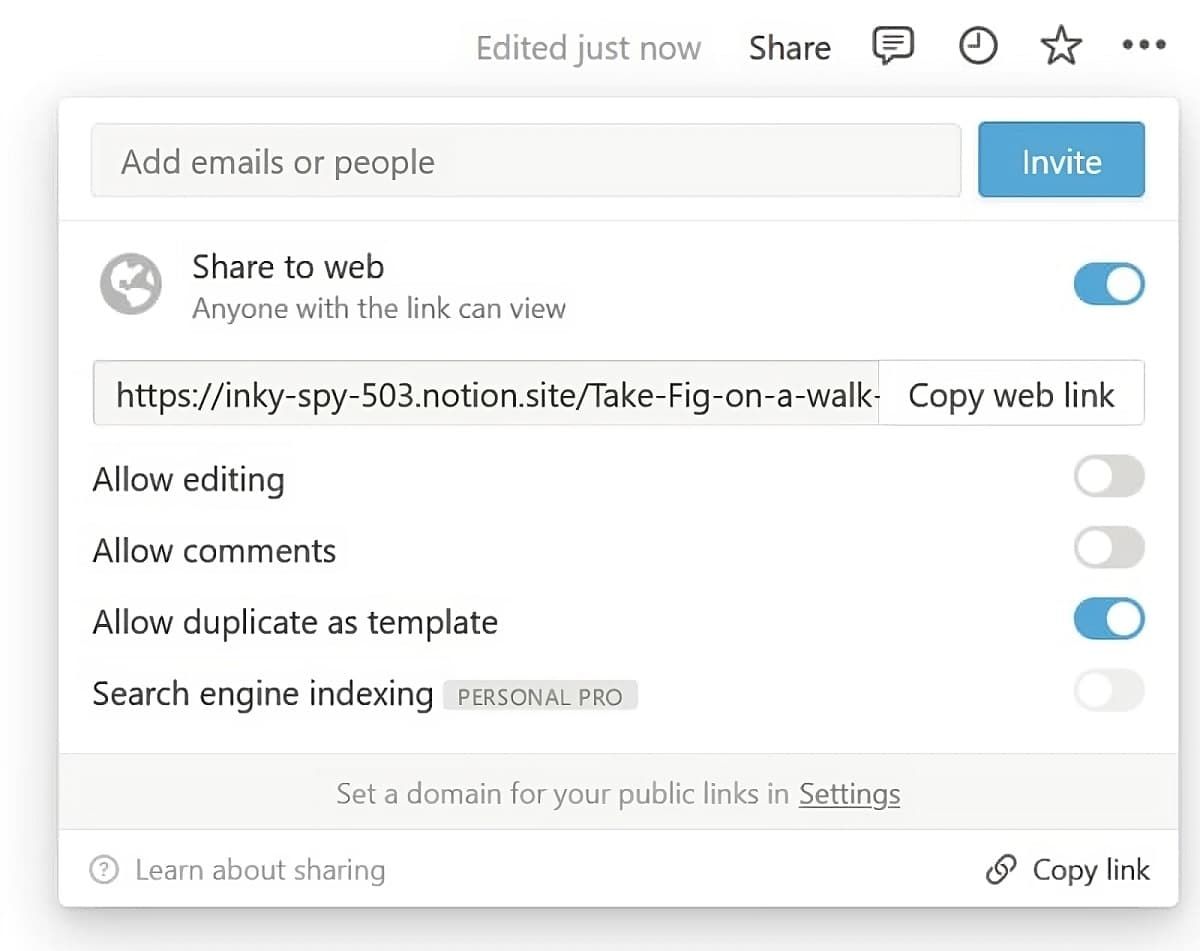Open the comments panel icon
Image resolution: width=1200 pixels, height=951 pixels.
892,45
